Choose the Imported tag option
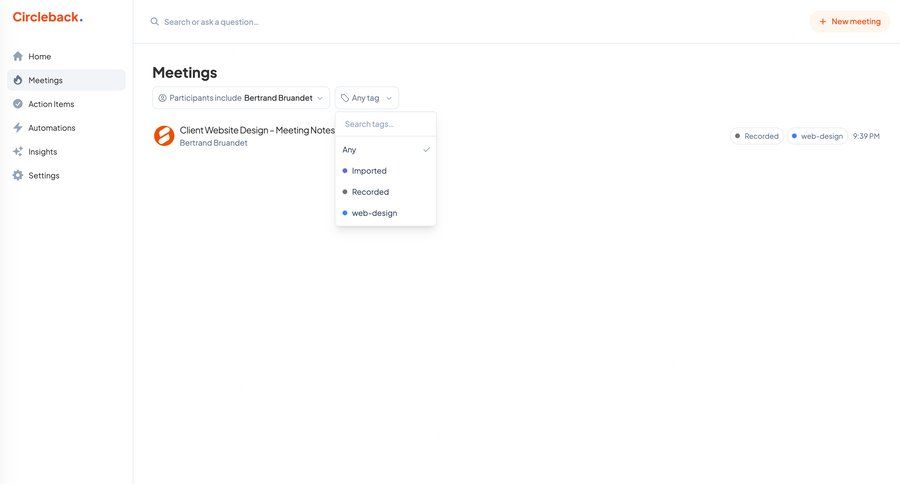 [385, 171]
